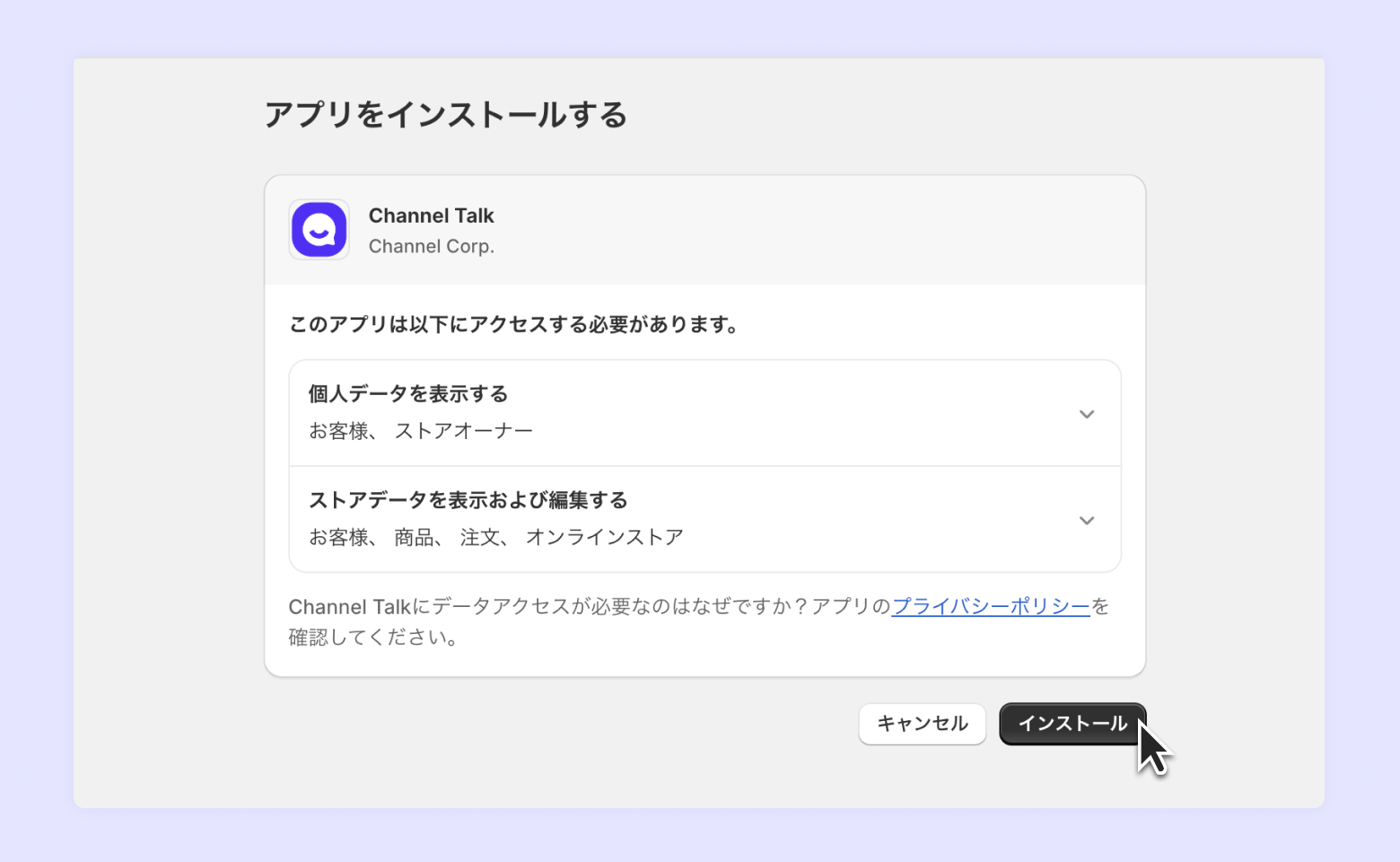The width and height of the screenshot is (1400, 862).
Task: Click the 個人データを表示する row title
Action: [x=408, y=393]
